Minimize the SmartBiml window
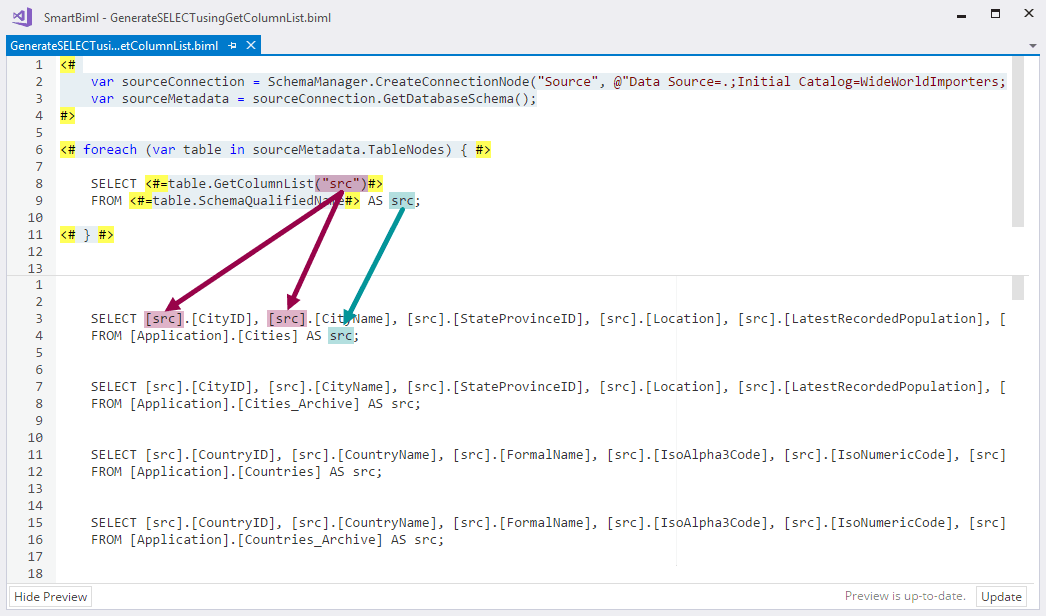Image resolution: width=1046 pixels, height=616 pixels. click(x=959, y=14)
